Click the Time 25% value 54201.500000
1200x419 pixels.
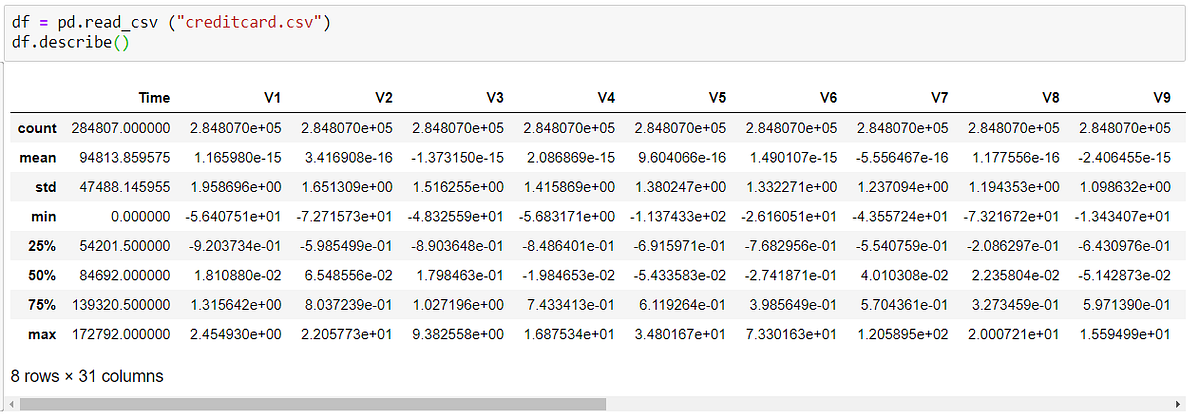[x=125, y=247]
